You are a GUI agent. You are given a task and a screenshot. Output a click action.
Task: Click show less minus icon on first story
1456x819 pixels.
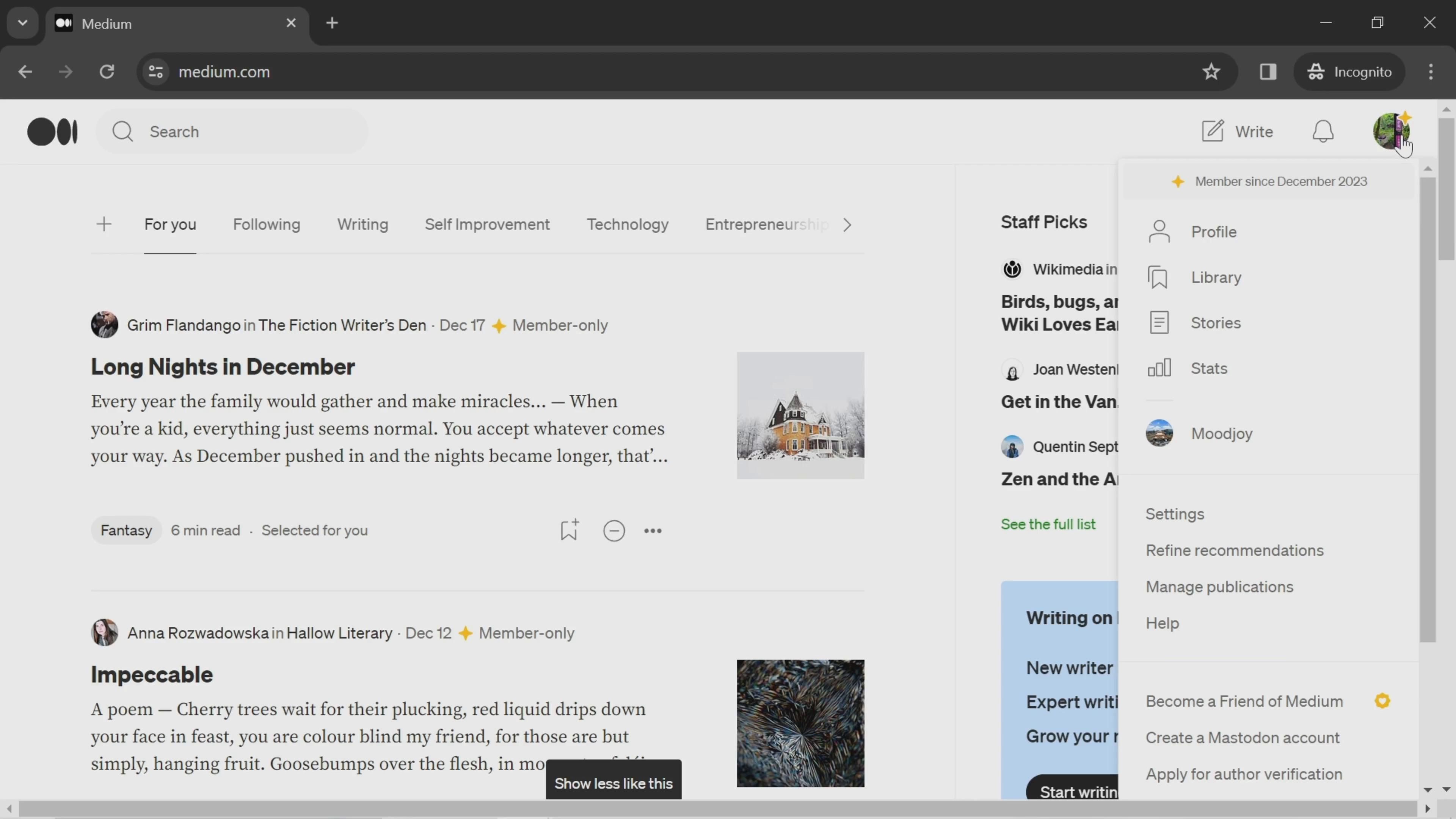point(614,531)
